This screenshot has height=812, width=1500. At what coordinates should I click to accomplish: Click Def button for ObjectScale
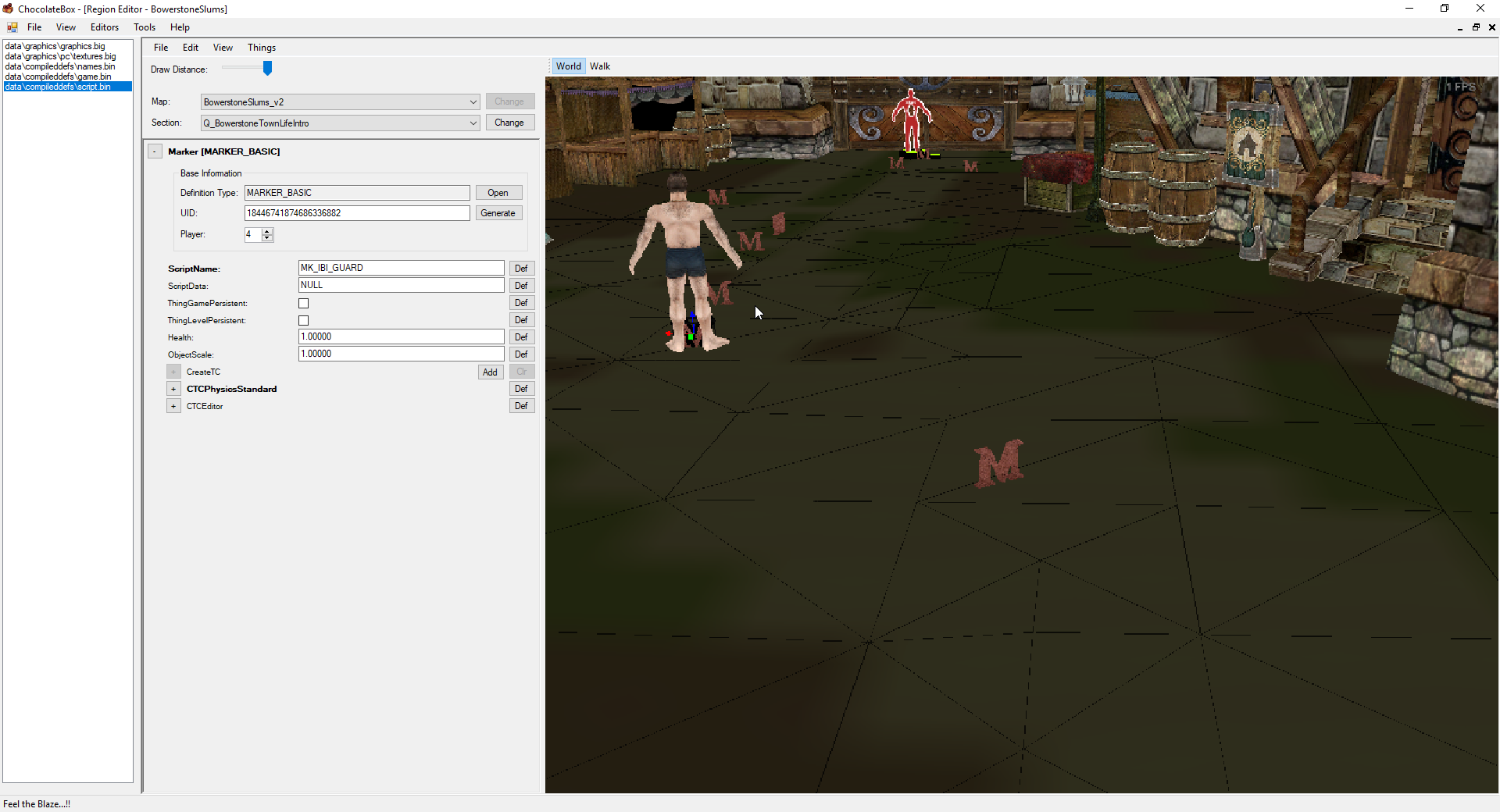coord(522,354)
